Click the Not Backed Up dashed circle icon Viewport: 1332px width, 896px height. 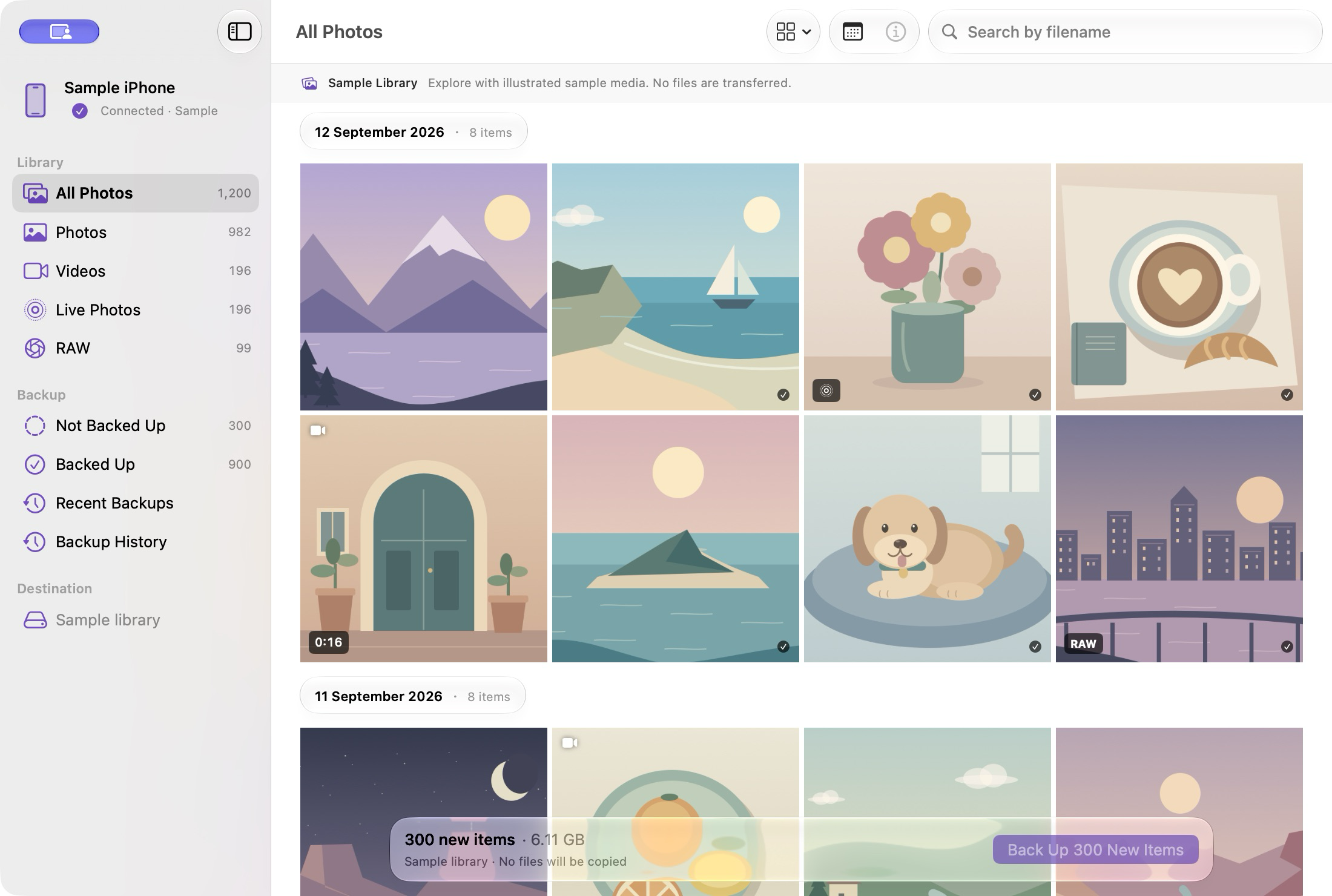tap(35, 426)
